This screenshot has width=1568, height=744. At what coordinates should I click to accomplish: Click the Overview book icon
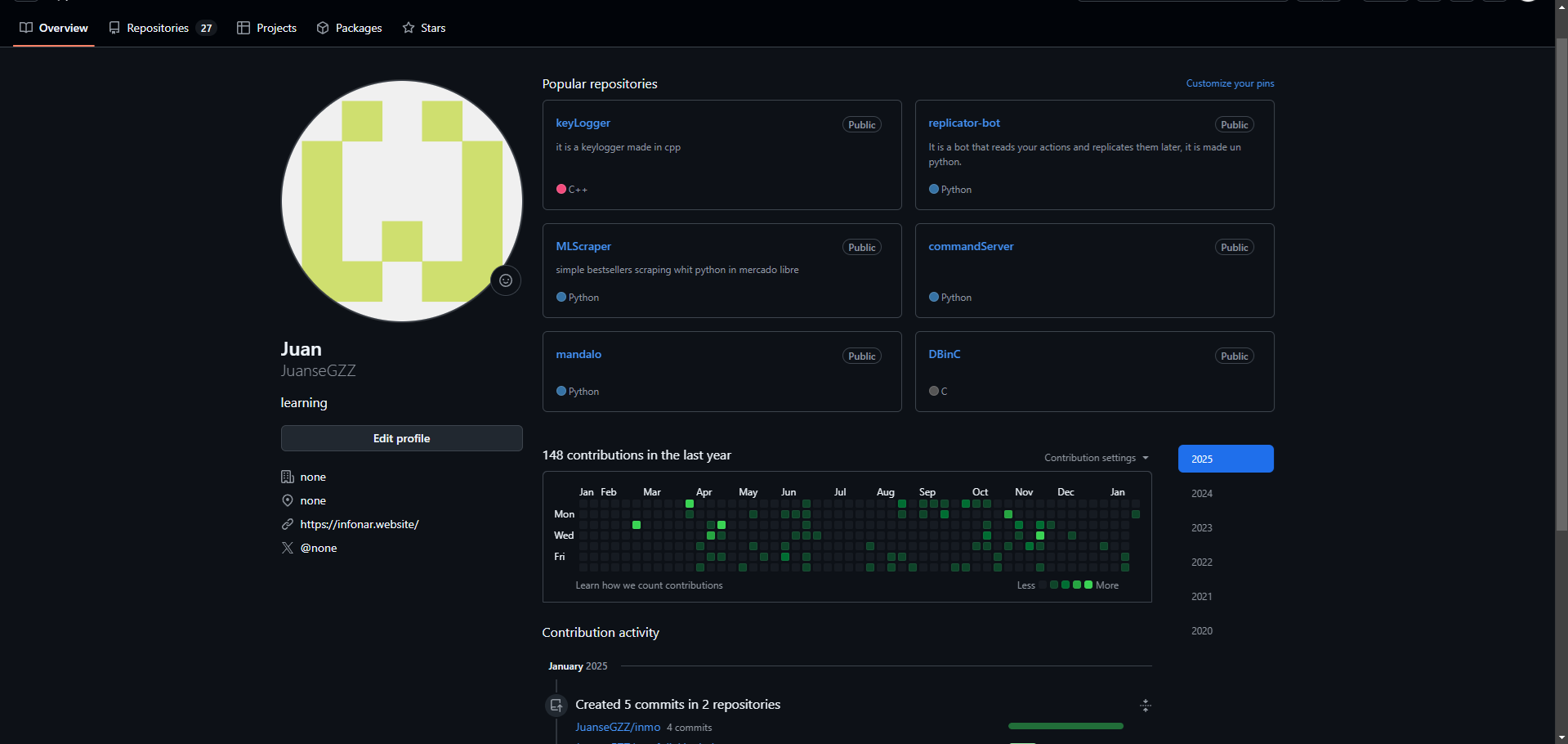26,28
